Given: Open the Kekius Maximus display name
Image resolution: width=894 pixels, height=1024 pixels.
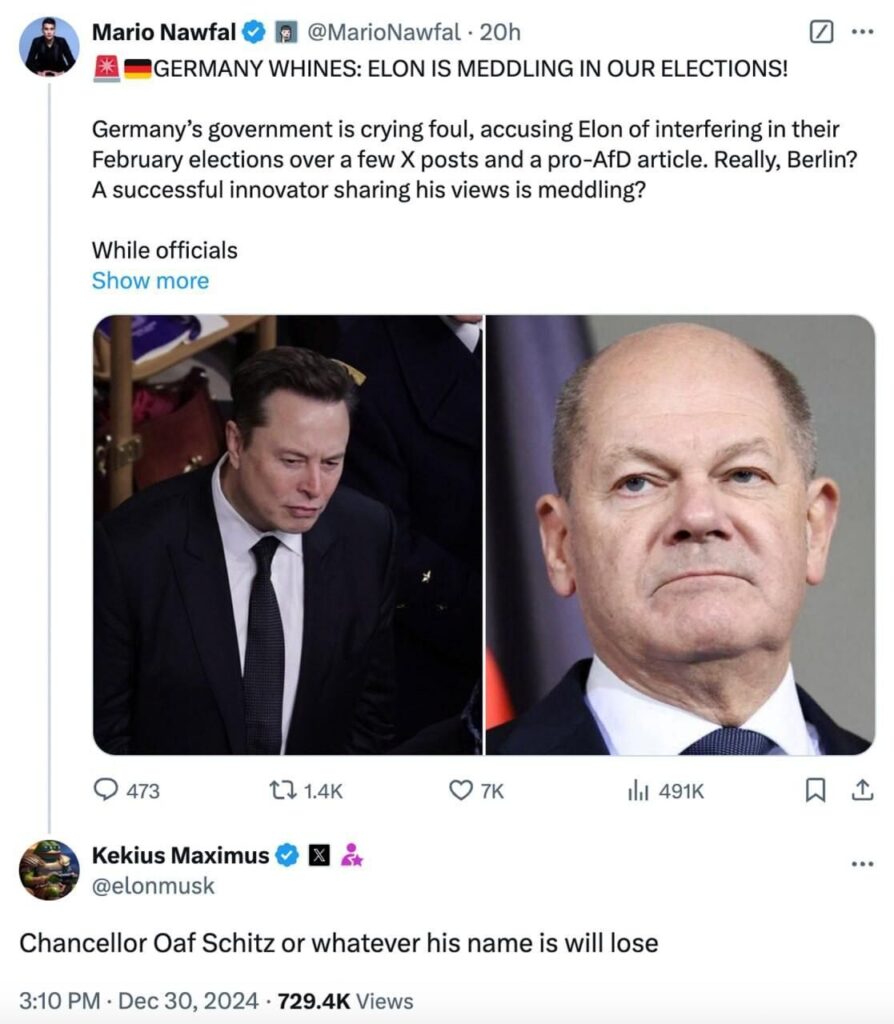Looking at the screenshot, I should pos(180,855).
